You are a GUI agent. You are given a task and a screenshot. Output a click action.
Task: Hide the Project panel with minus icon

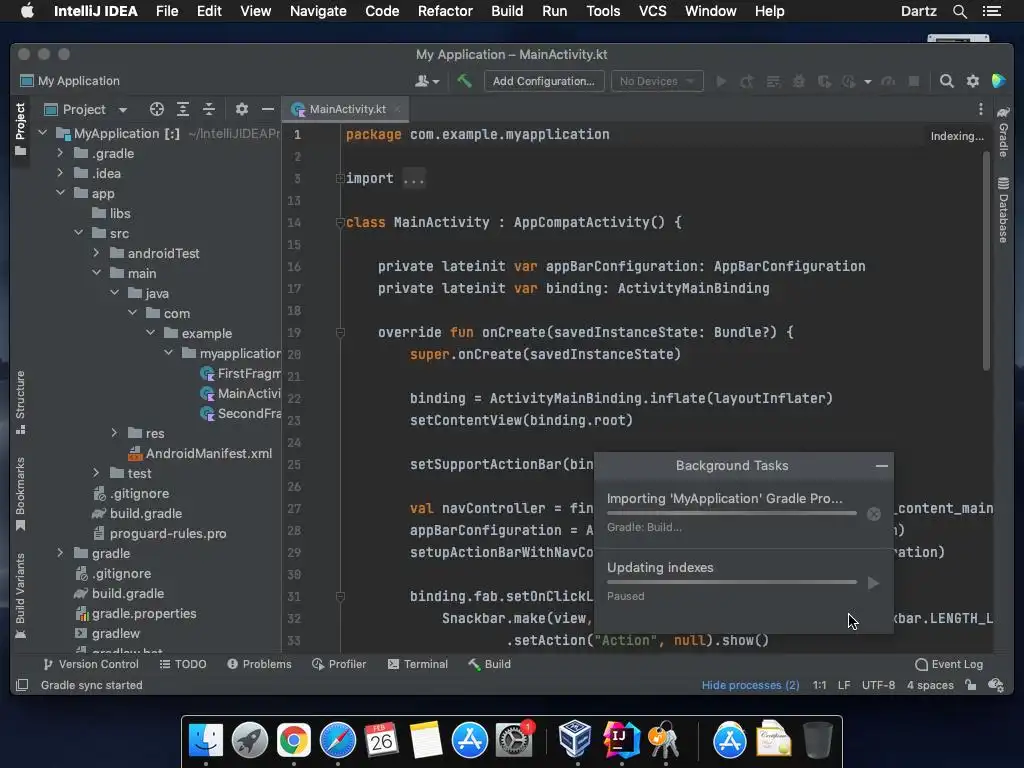(268, 109)
